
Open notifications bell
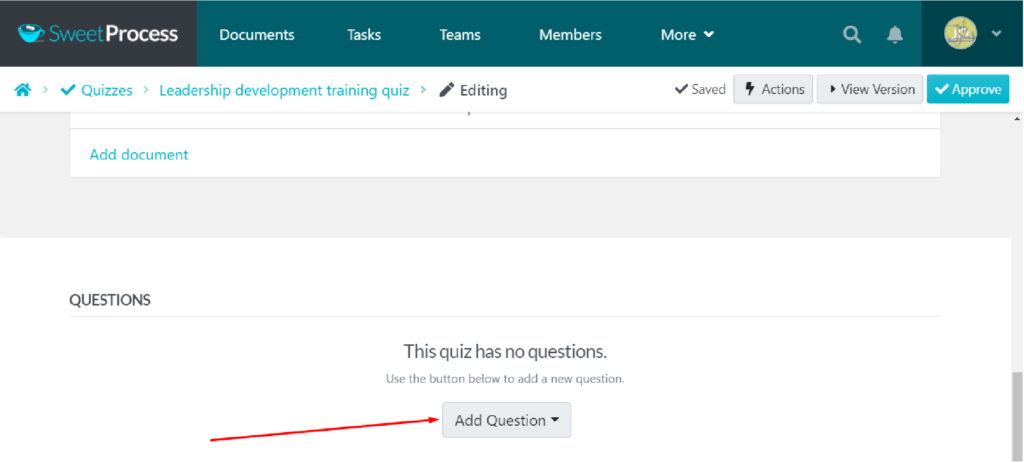(895, 35)
